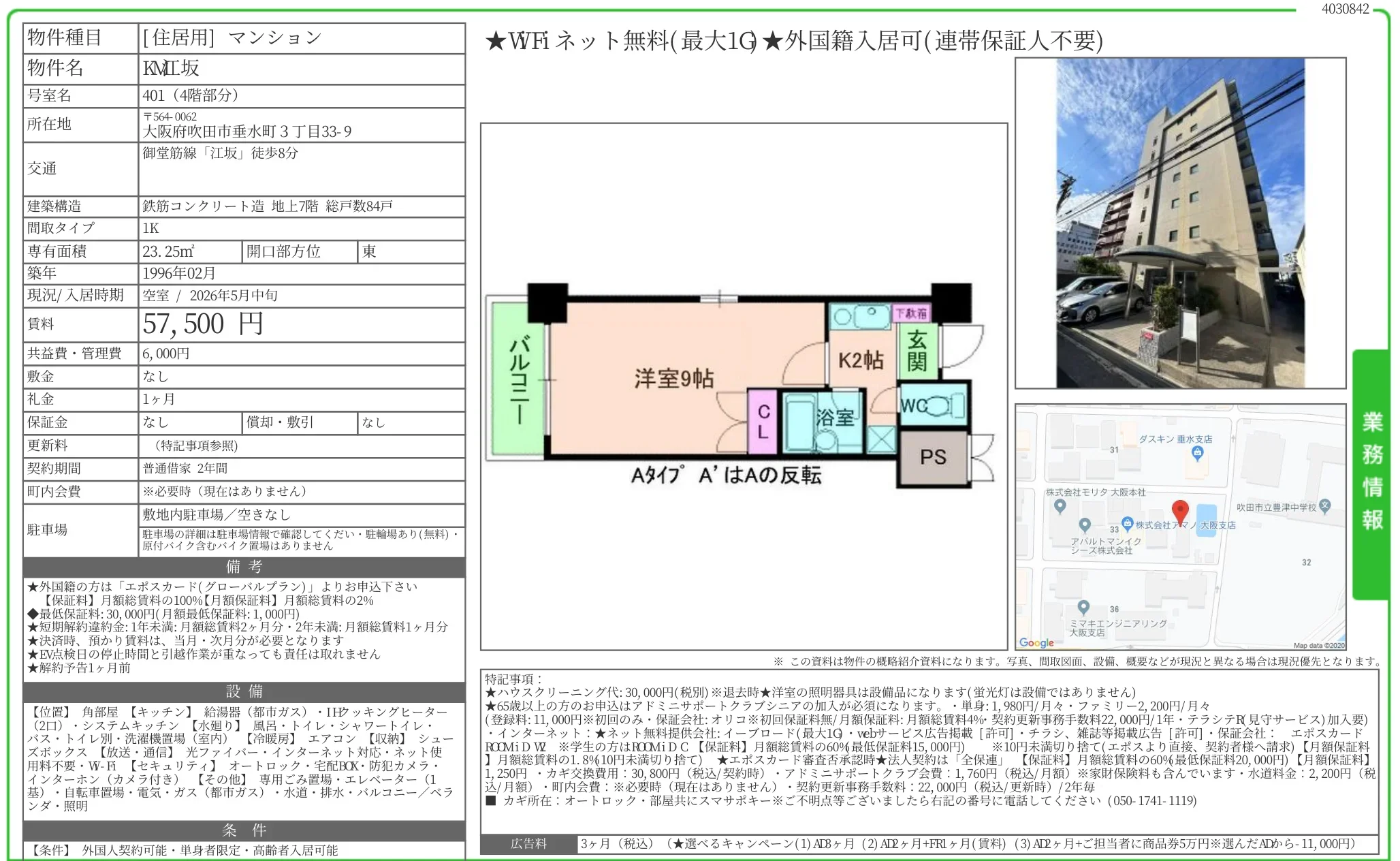Viewport: 1400px width, 861px height.
Task: Click the 広告料 label at bottom
Action: [x=528, y=844]
